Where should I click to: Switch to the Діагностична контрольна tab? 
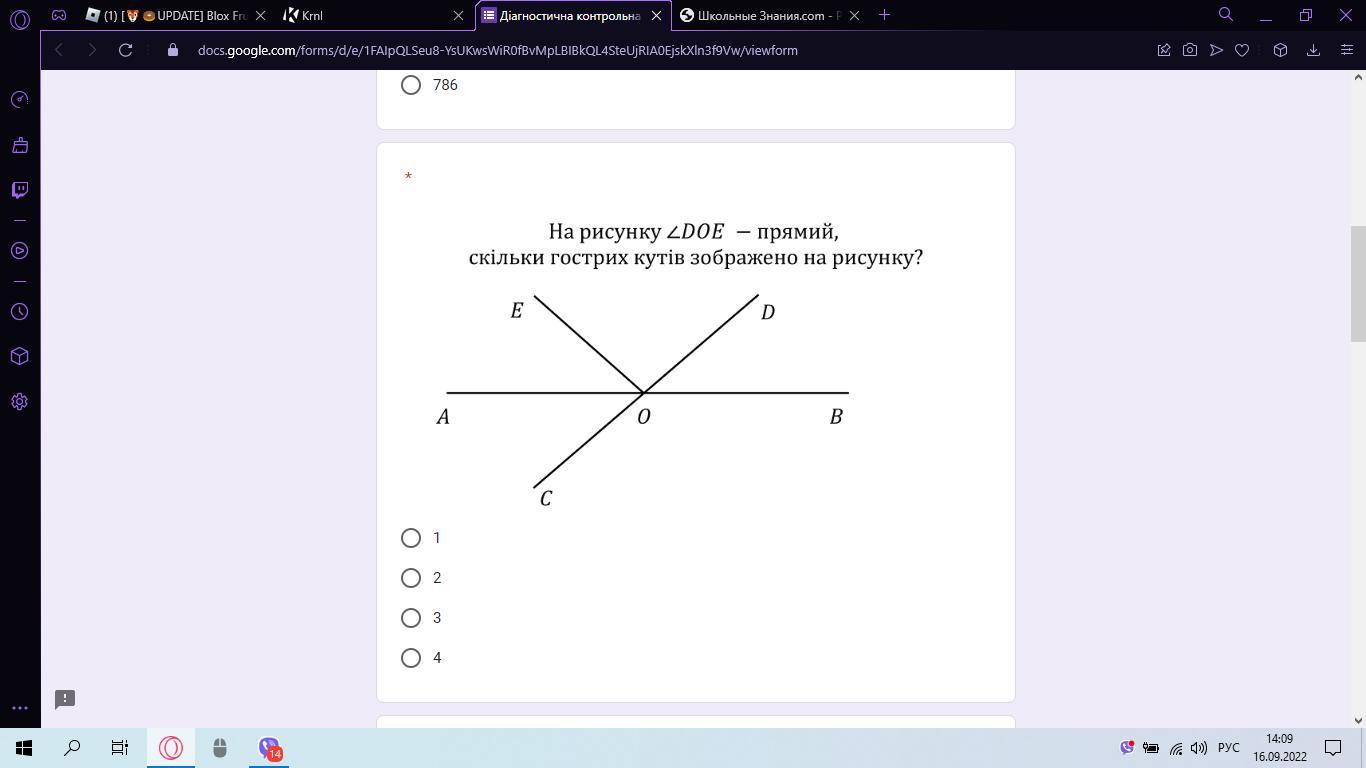[x=574, y=15]
